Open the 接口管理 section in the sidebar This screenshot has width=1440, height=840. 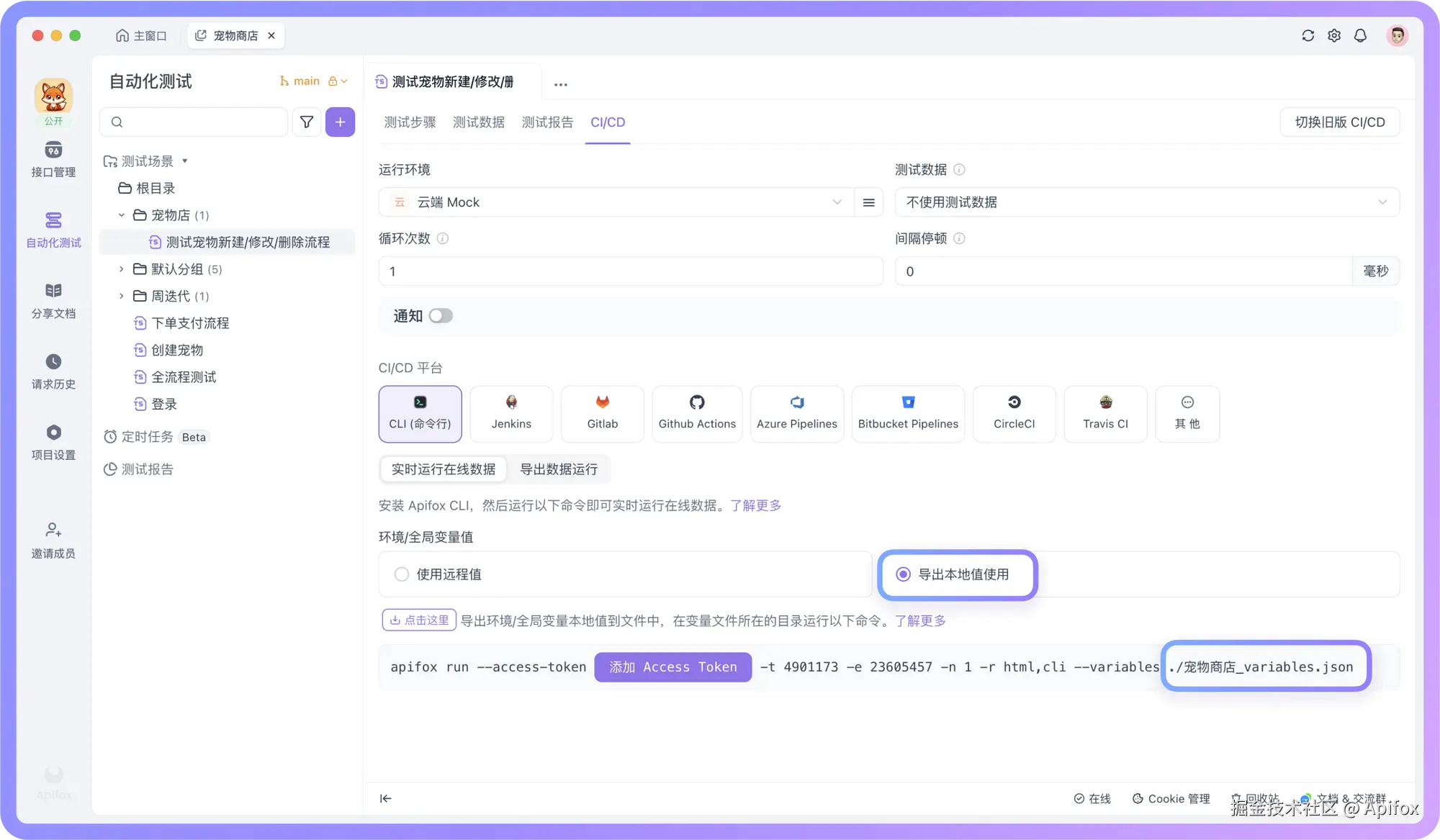(53, 160)
